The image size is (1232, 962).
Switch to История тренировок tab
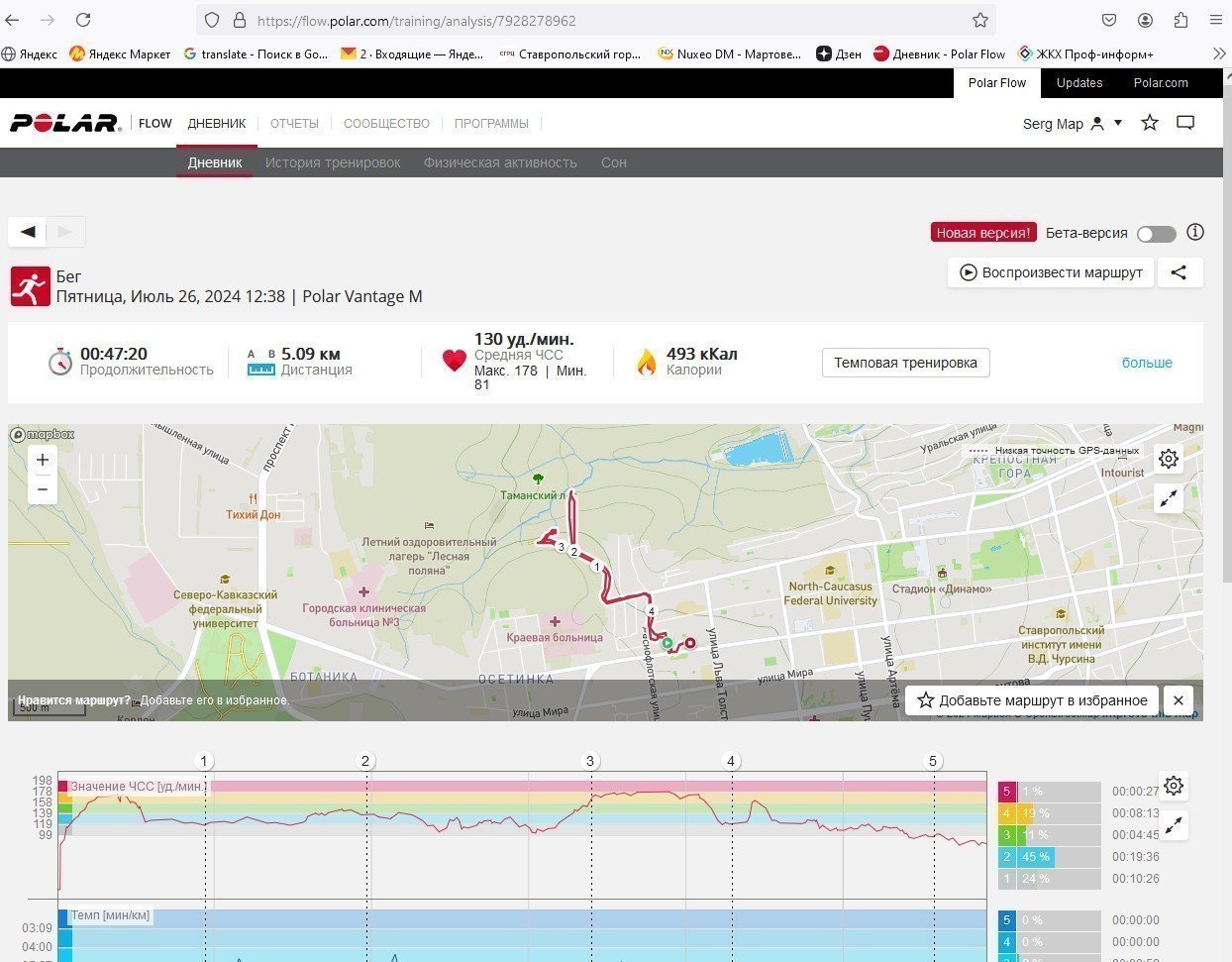click(x=333, y=162)
